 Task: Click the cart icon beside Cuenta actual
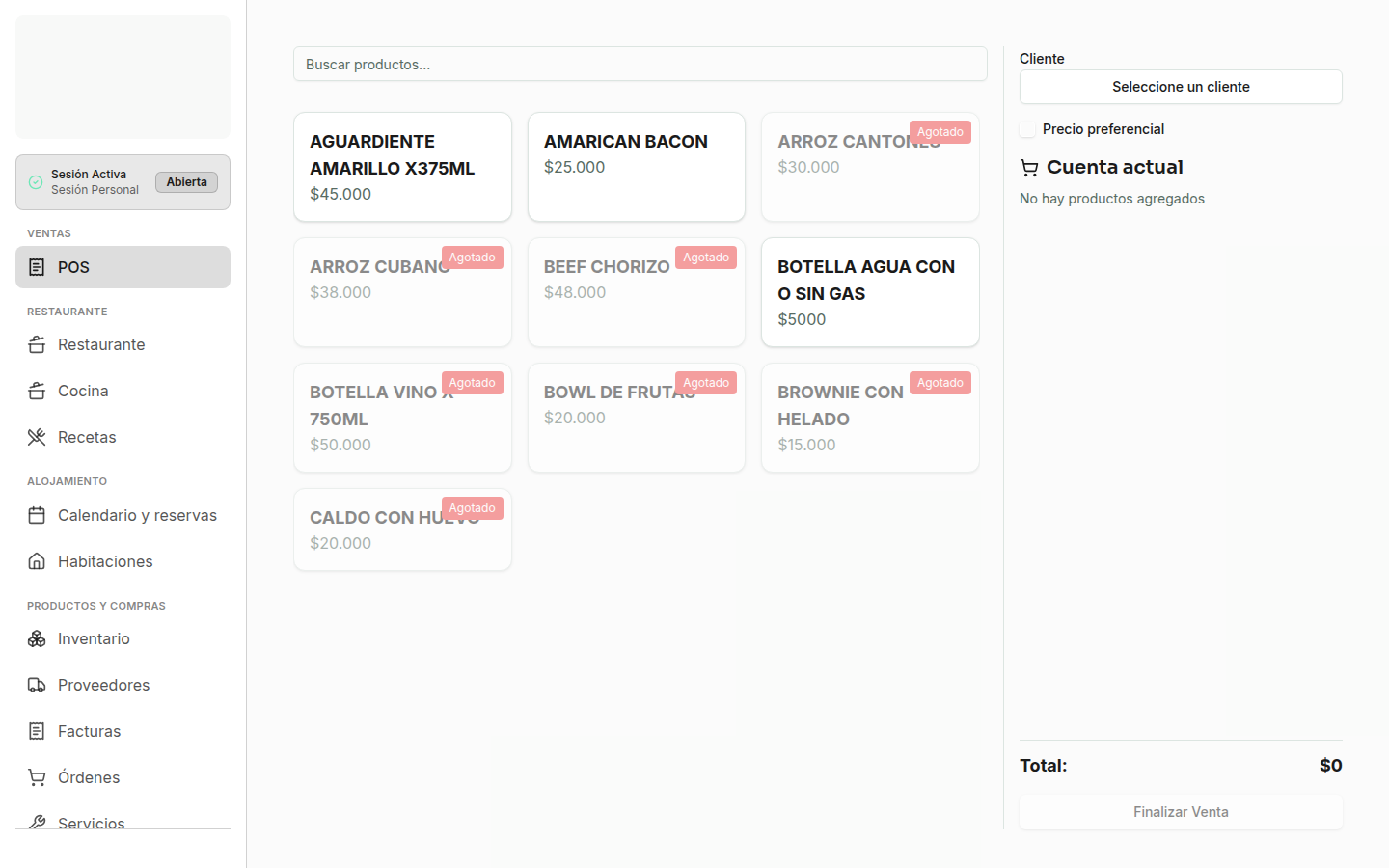[x=1029, y=168]
